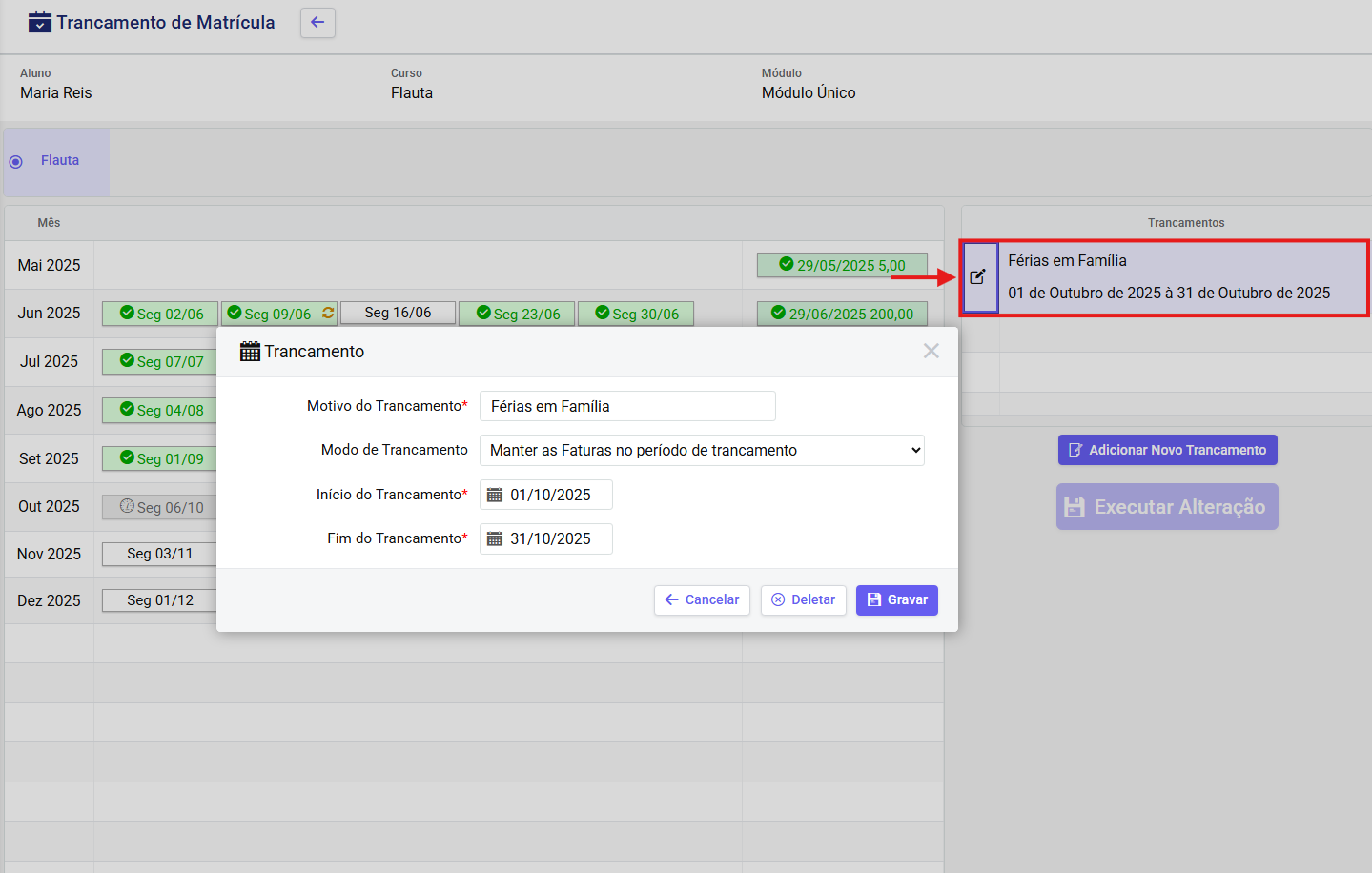
Task: Select the Seg 16/06 class entry
Action: (398, 313)
